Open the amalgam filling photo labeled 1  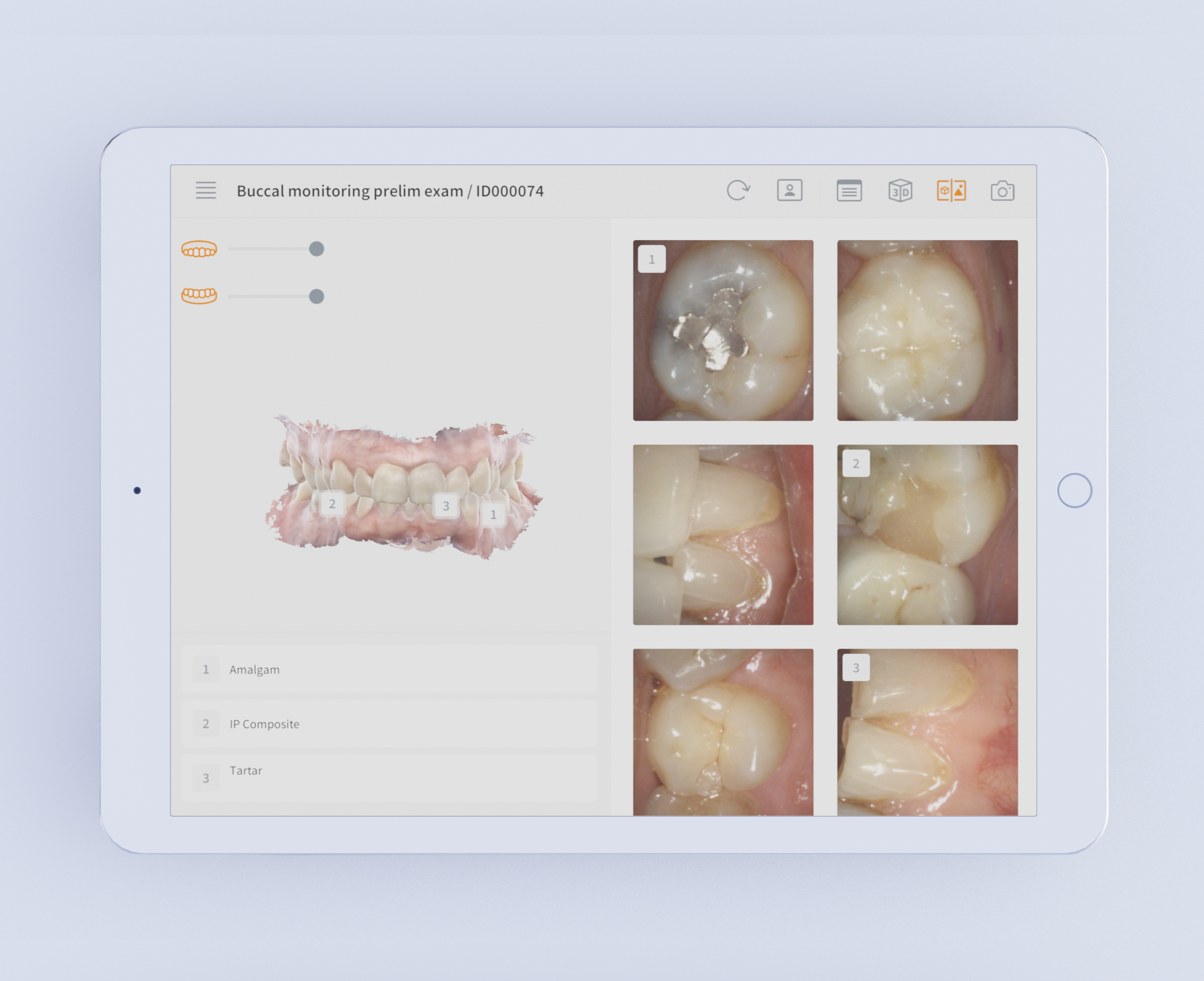click(x=722, y=330)
